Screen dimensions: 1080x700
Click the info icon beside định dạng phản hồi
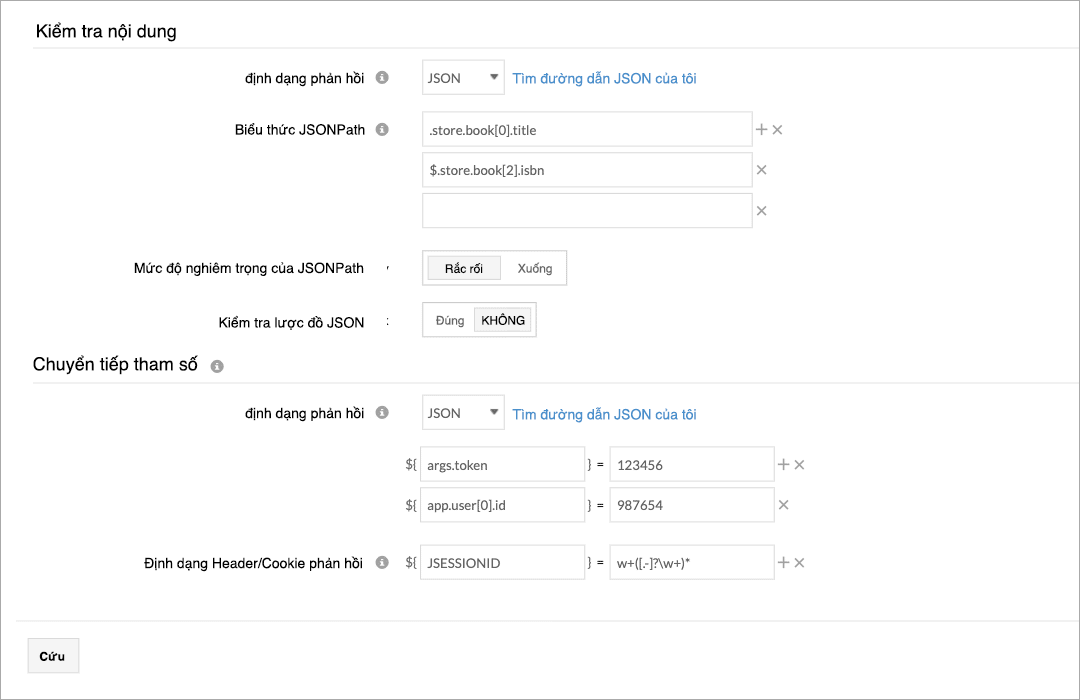(383, 77)
